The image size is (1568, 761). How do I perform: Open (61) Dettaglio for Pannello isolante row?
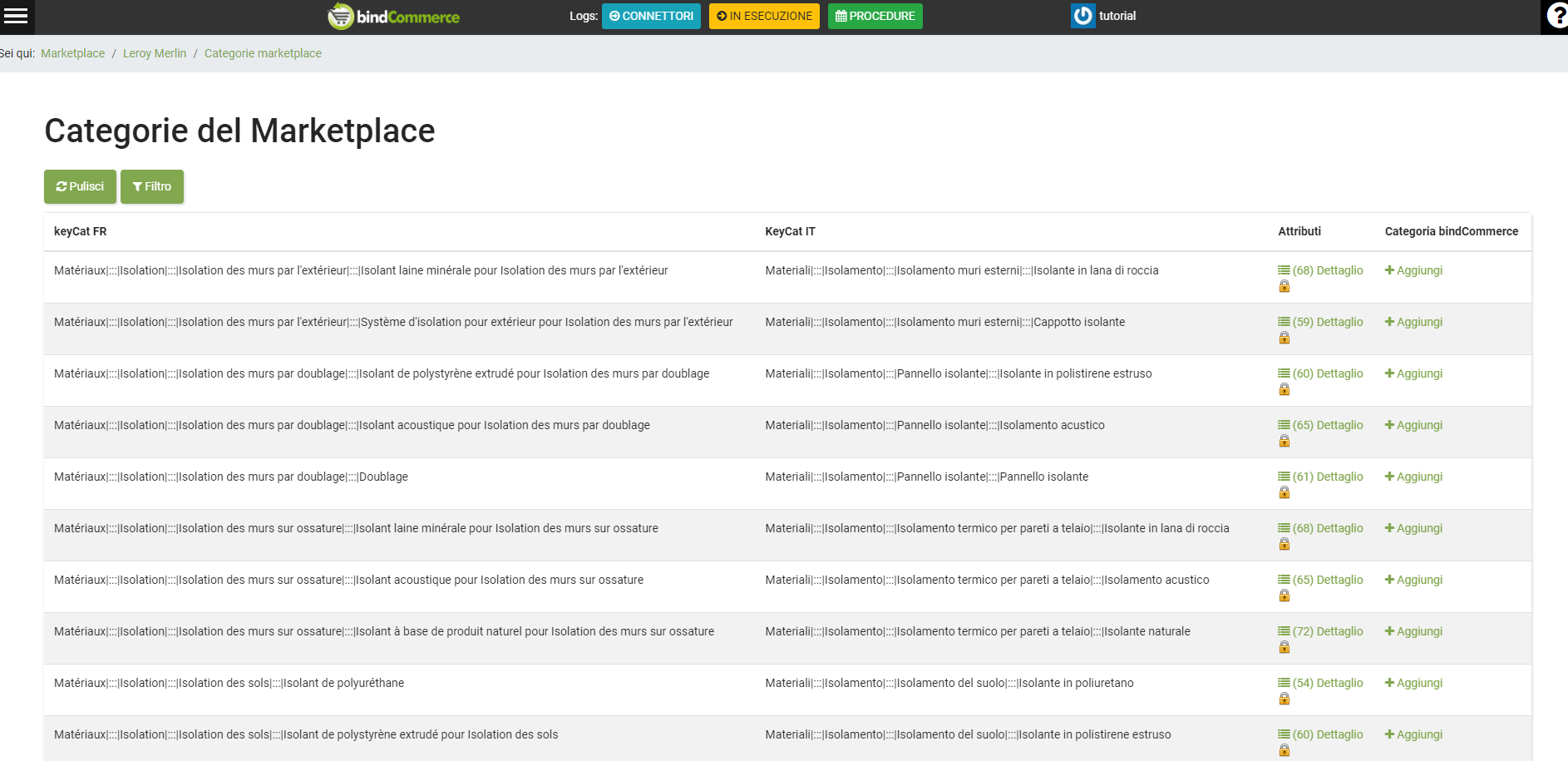(1320, 477)
